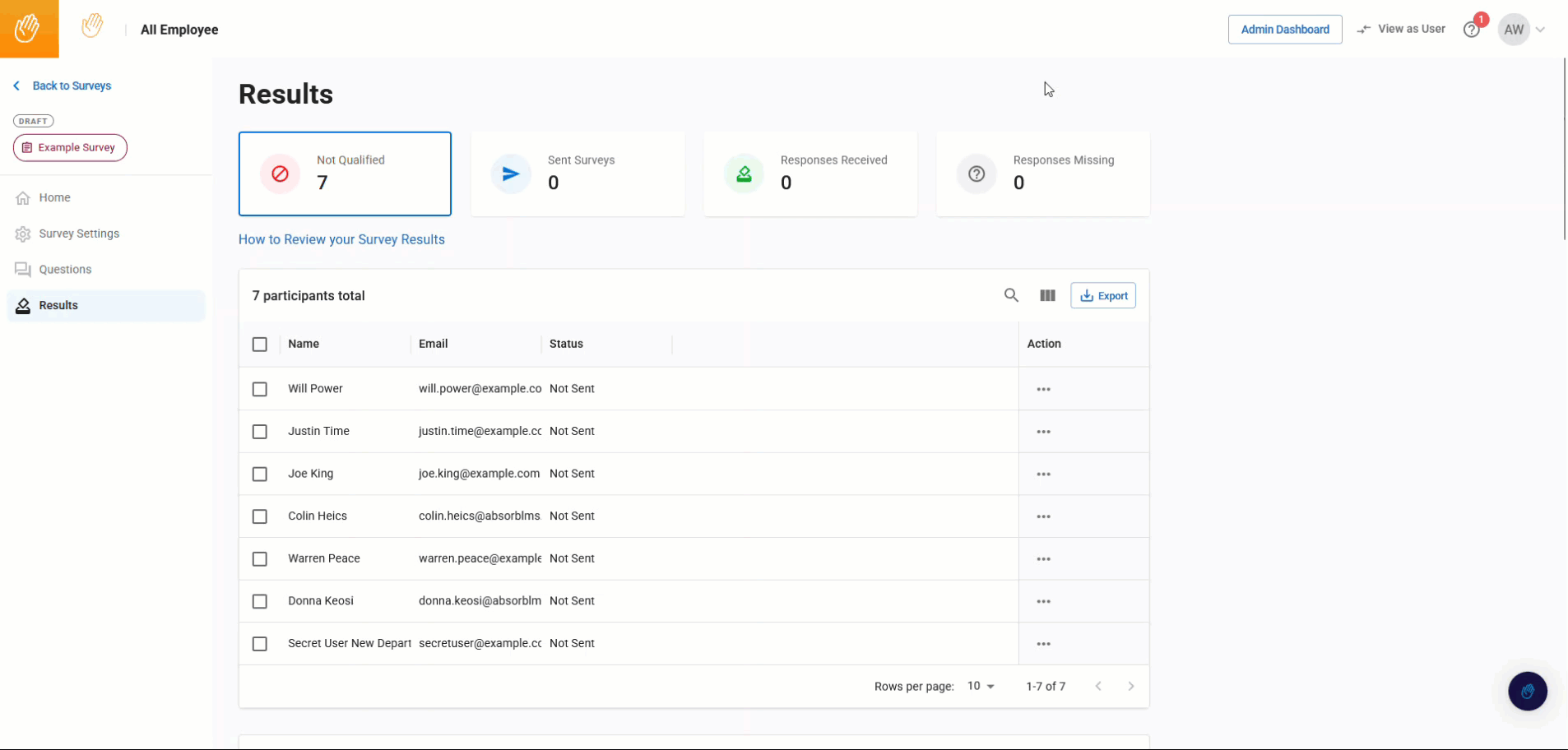Open the AW user account menu
Screen dimensions: 1568x750
(1522, 30)
